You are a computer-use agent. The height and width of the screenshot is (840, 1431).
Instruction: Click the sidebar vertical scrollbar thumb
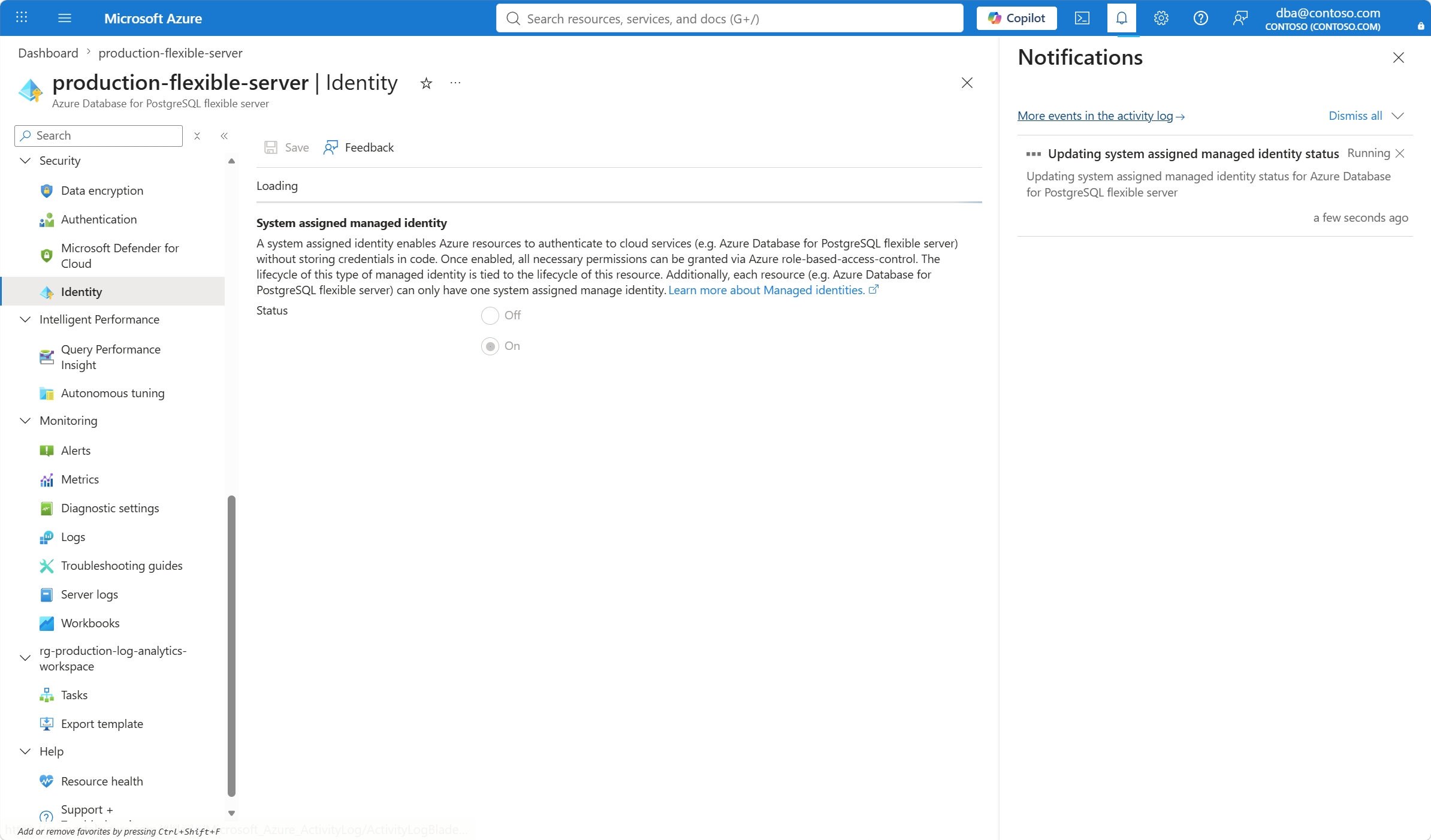coord(231,646)
